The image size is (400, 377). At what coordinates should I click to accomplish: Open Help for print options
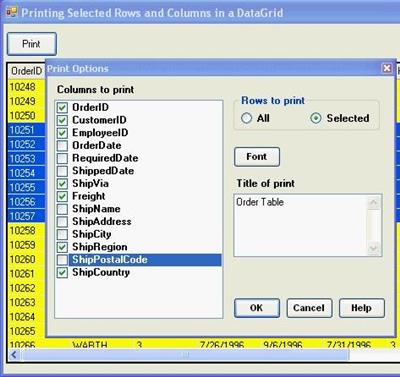362,308
